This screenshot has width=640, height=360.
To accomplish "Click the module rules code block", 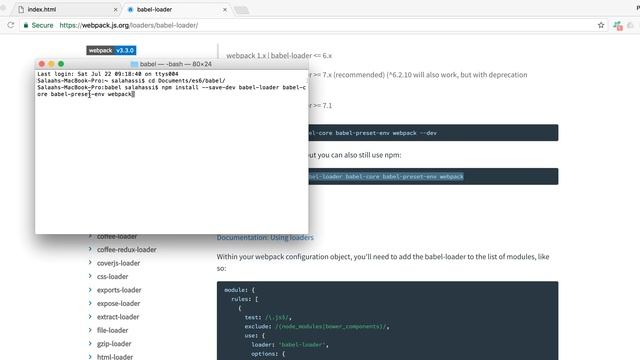I will [387, 321].
